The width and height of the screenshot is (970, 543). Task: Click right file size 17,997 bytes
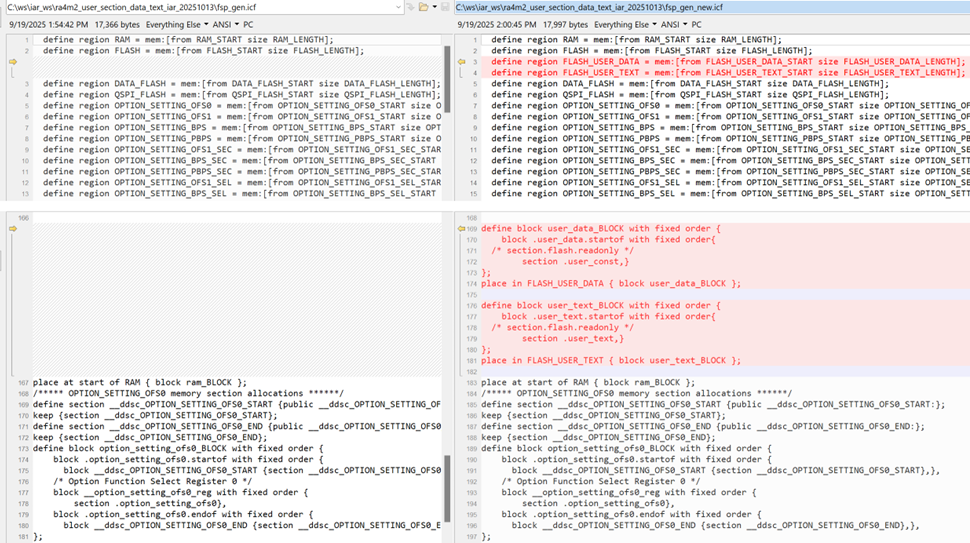point(565,25)
